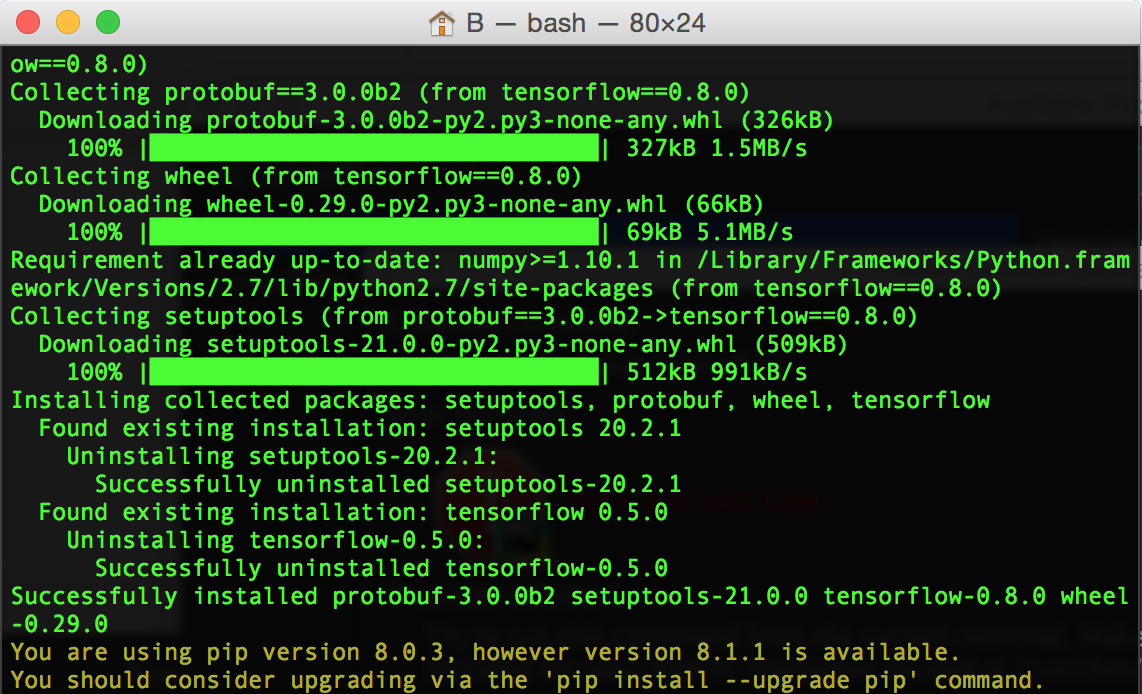1142x694 pixels.
Task: Click 'Uninstalling setuptools-20.2.1:' line
Action: coord(283,456)
